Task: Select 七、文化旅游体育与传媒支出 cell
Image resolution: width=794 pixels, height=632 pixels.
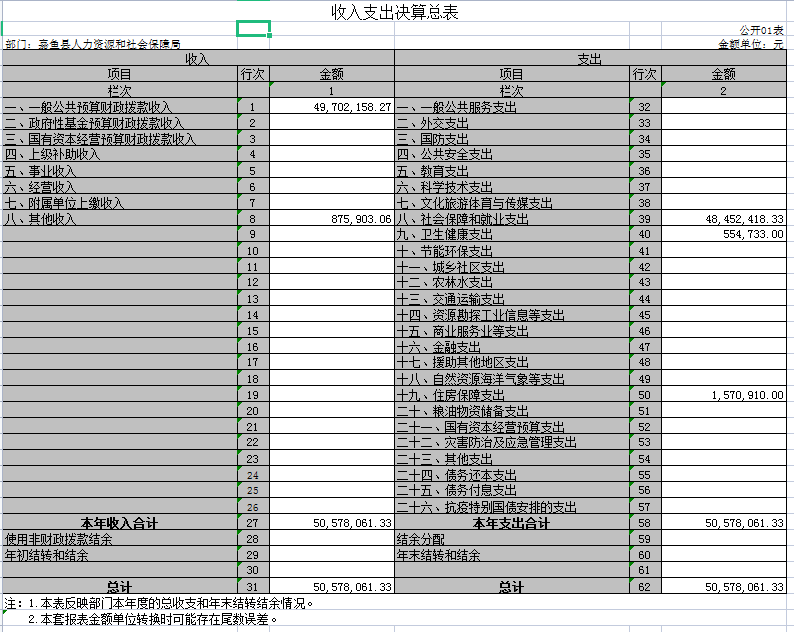Action: tap(511, 203)
